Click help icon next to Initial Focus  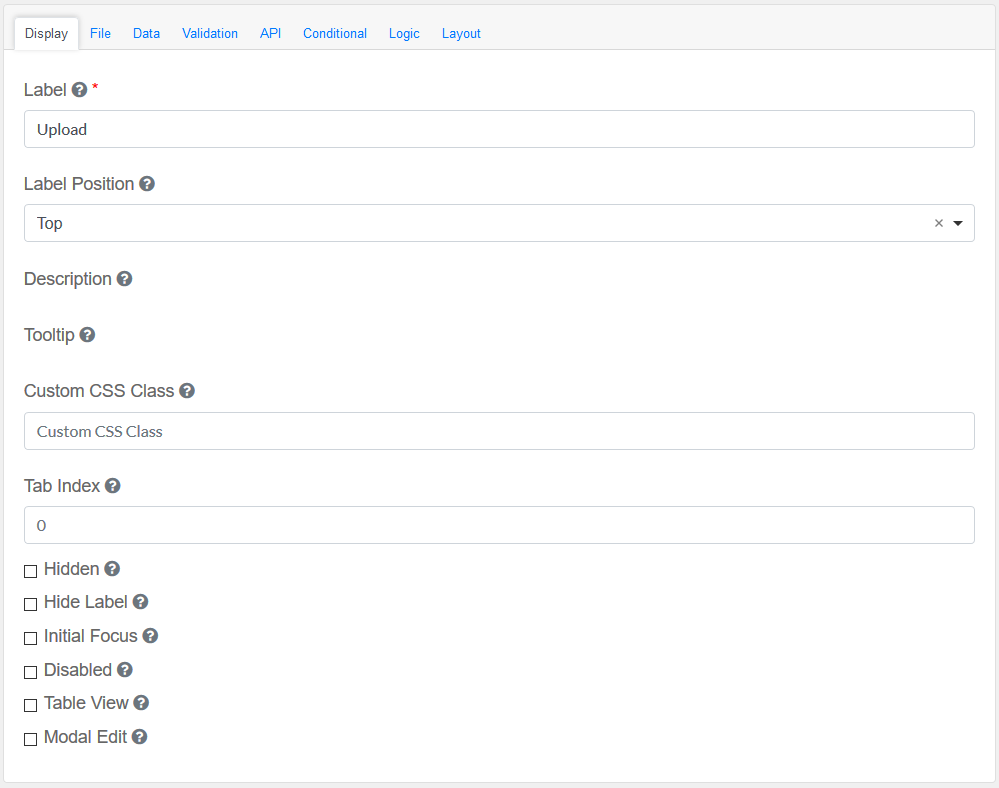150,636
